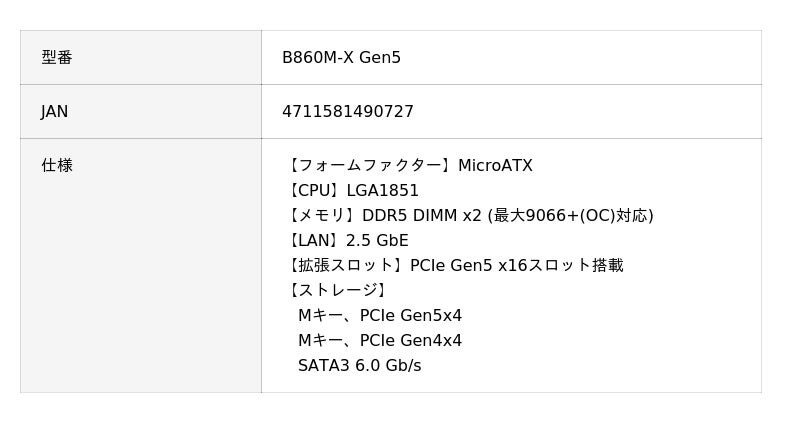Image resolution: width=800 pixels, height=423 pixels.
Task: Click the 【拡張スロット】 label
Action: click(x=346, y=266)
